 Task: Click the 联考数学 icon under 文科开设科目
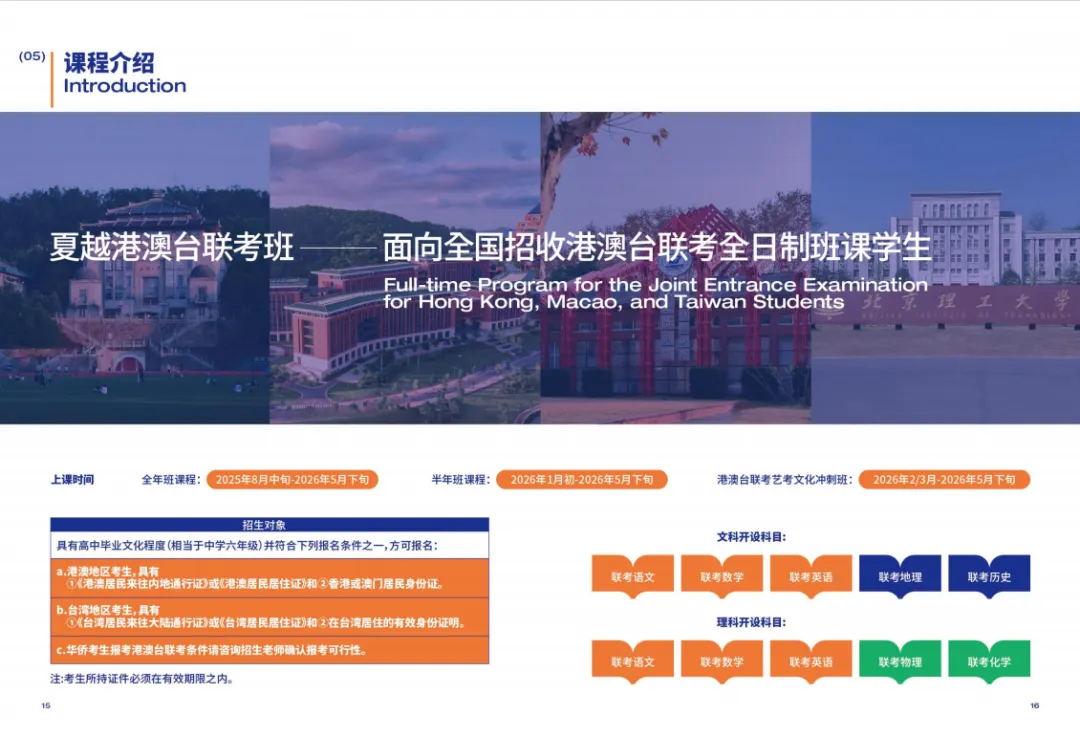tap(722, 576)
